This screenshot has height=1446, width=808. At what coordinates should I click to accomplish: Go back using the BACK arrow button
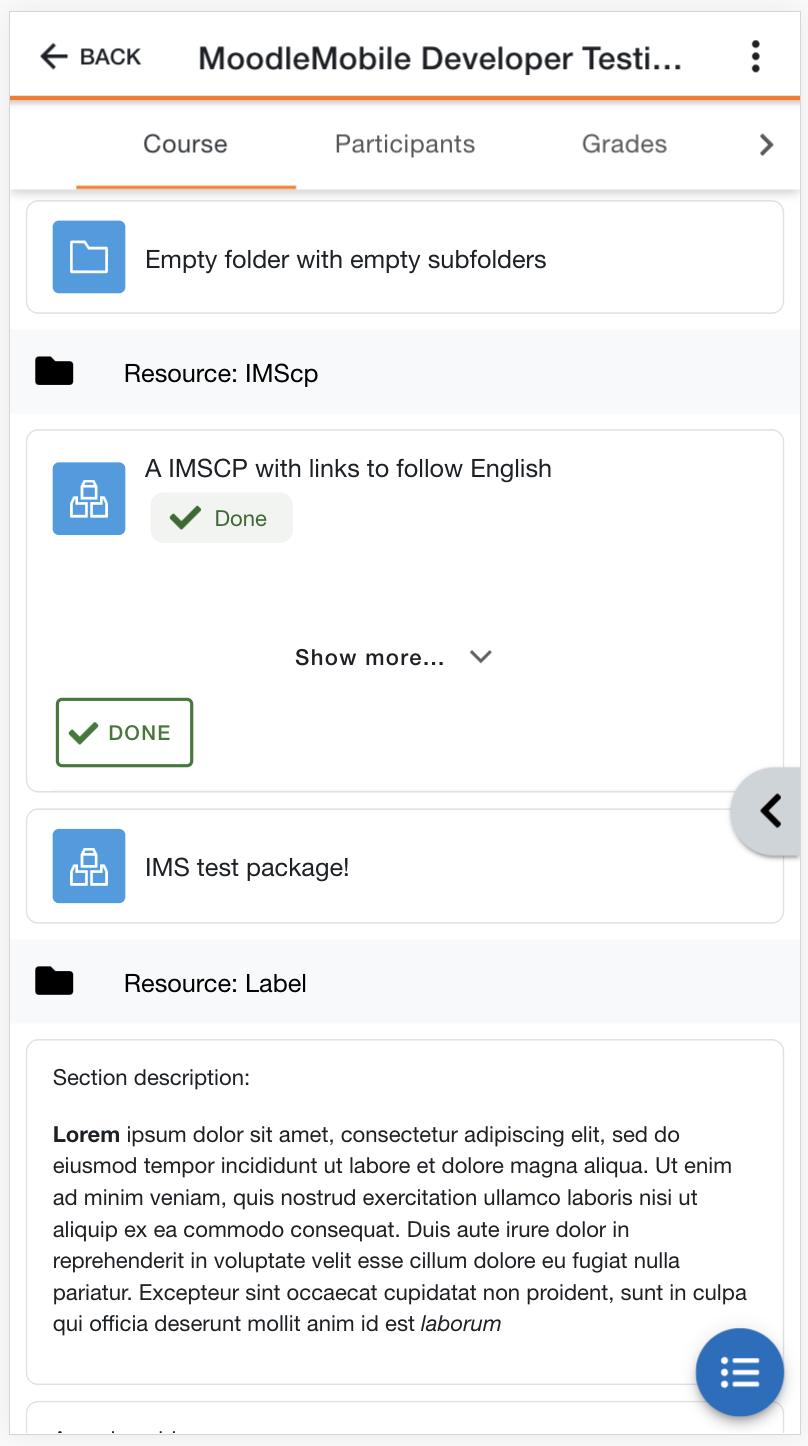[x=90, y=57]
